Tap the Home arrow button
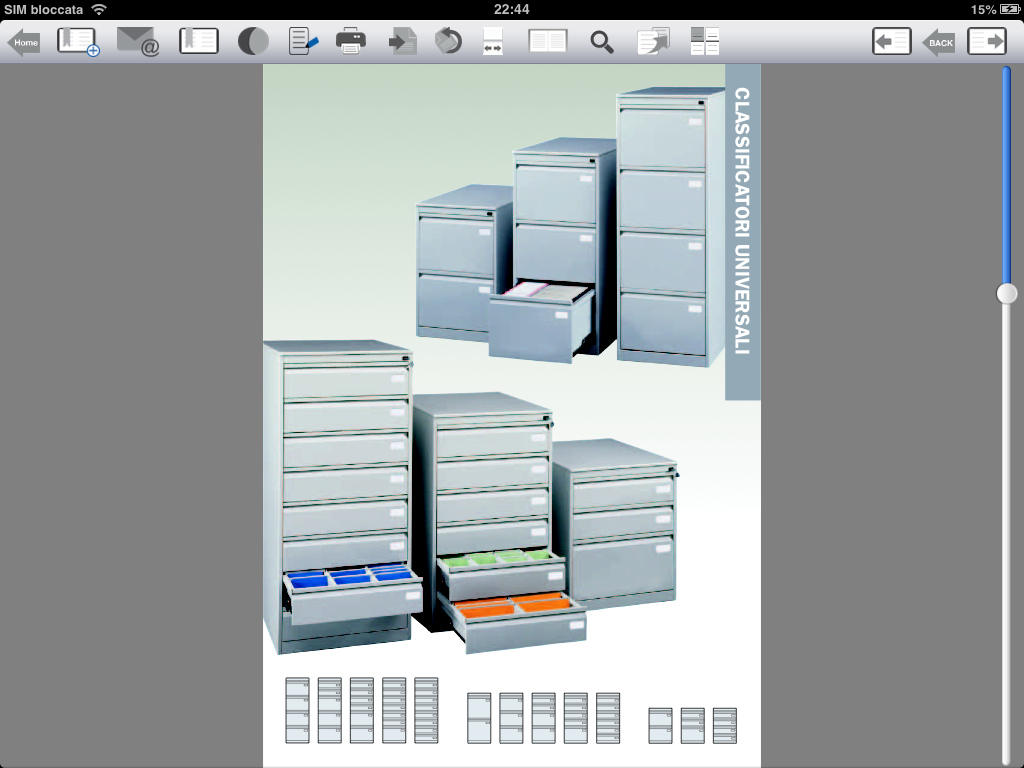Screen dimensions: 1024x768 coord(24,42)
